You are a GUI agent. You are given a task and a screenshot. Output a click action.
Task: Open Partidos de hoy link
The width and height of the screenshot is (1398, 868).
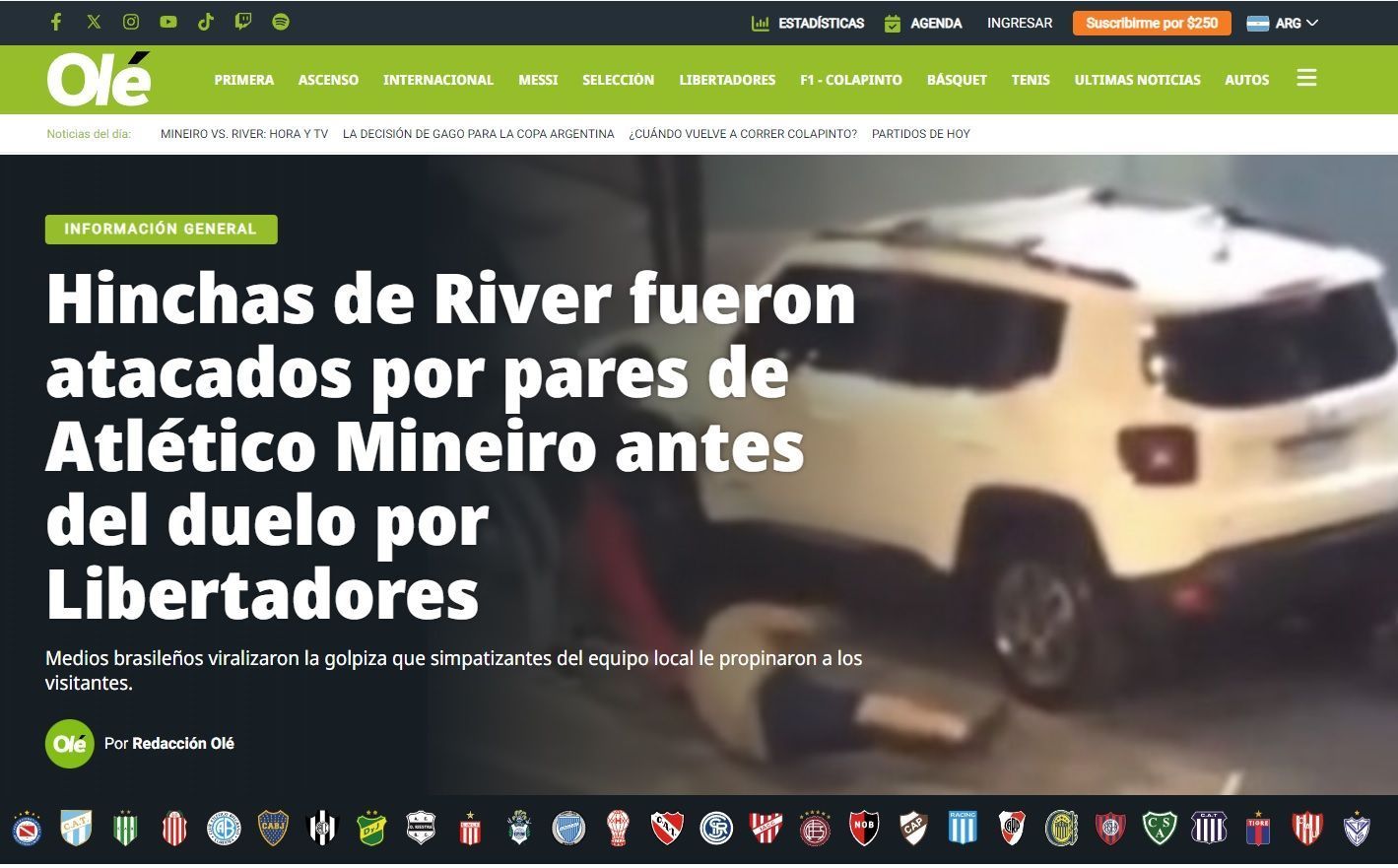(x=921, y=134)
